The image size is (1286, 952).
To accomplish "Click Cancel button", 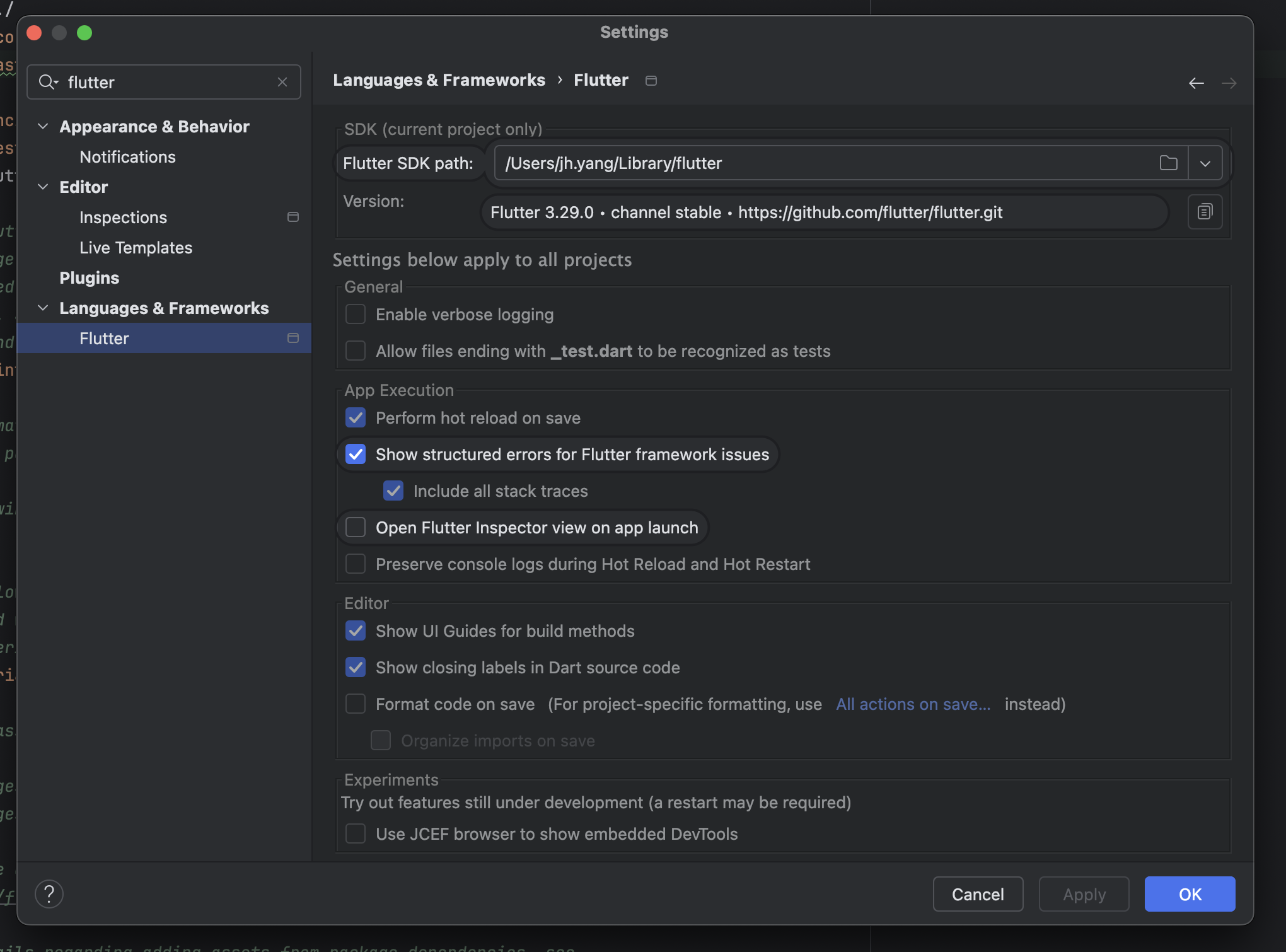I will pos(978,894).
